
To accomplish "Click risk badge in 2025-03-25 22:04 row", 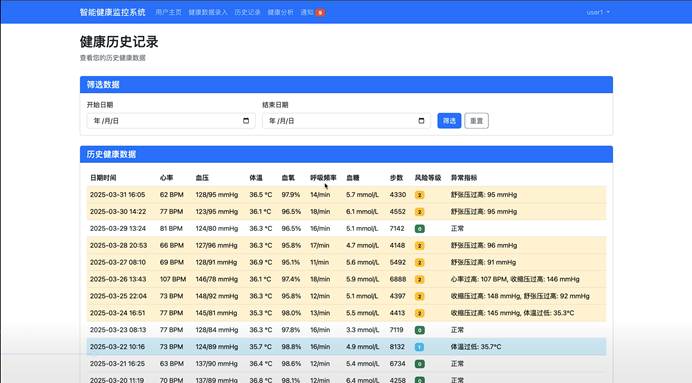I will (x=419, y=296).
